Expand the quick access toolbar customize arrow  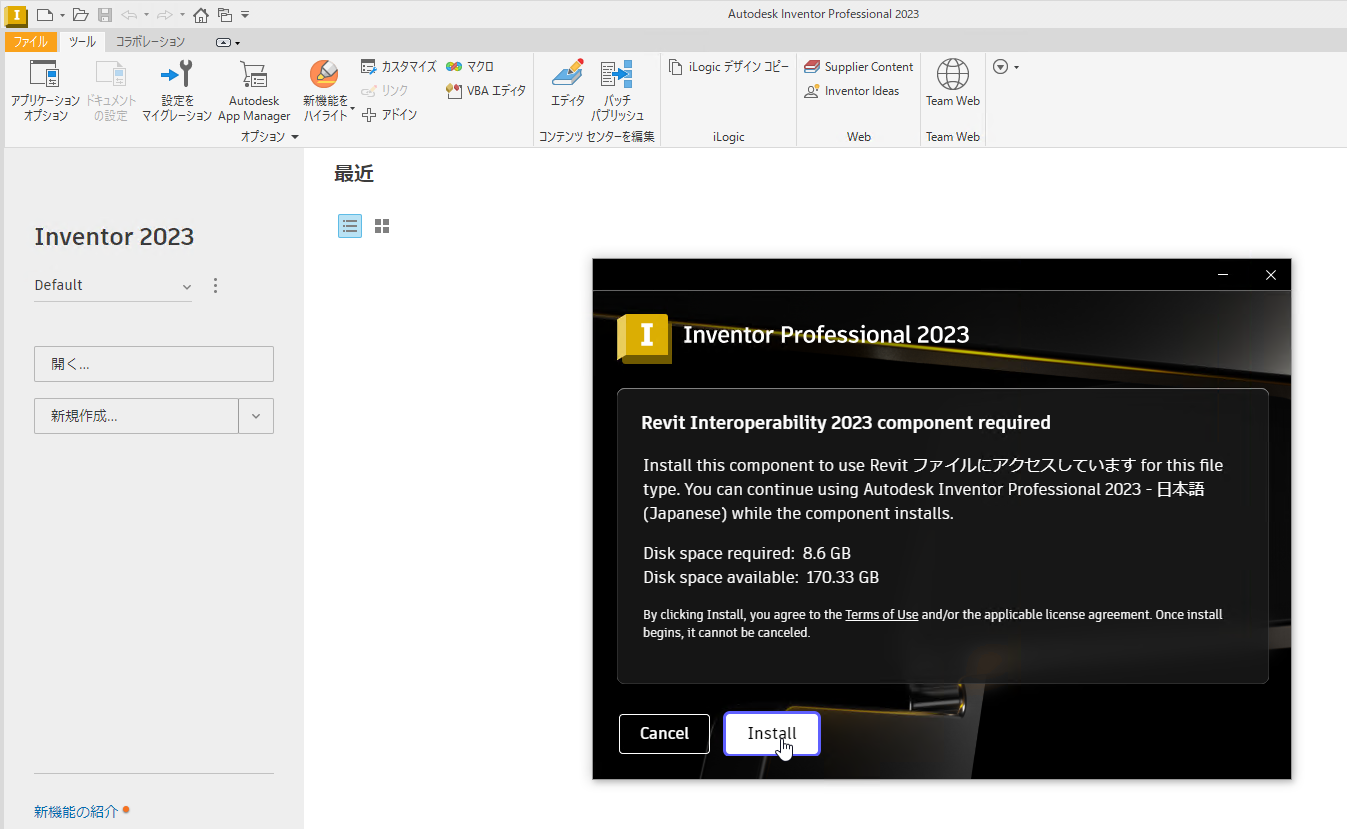[246, 15]
